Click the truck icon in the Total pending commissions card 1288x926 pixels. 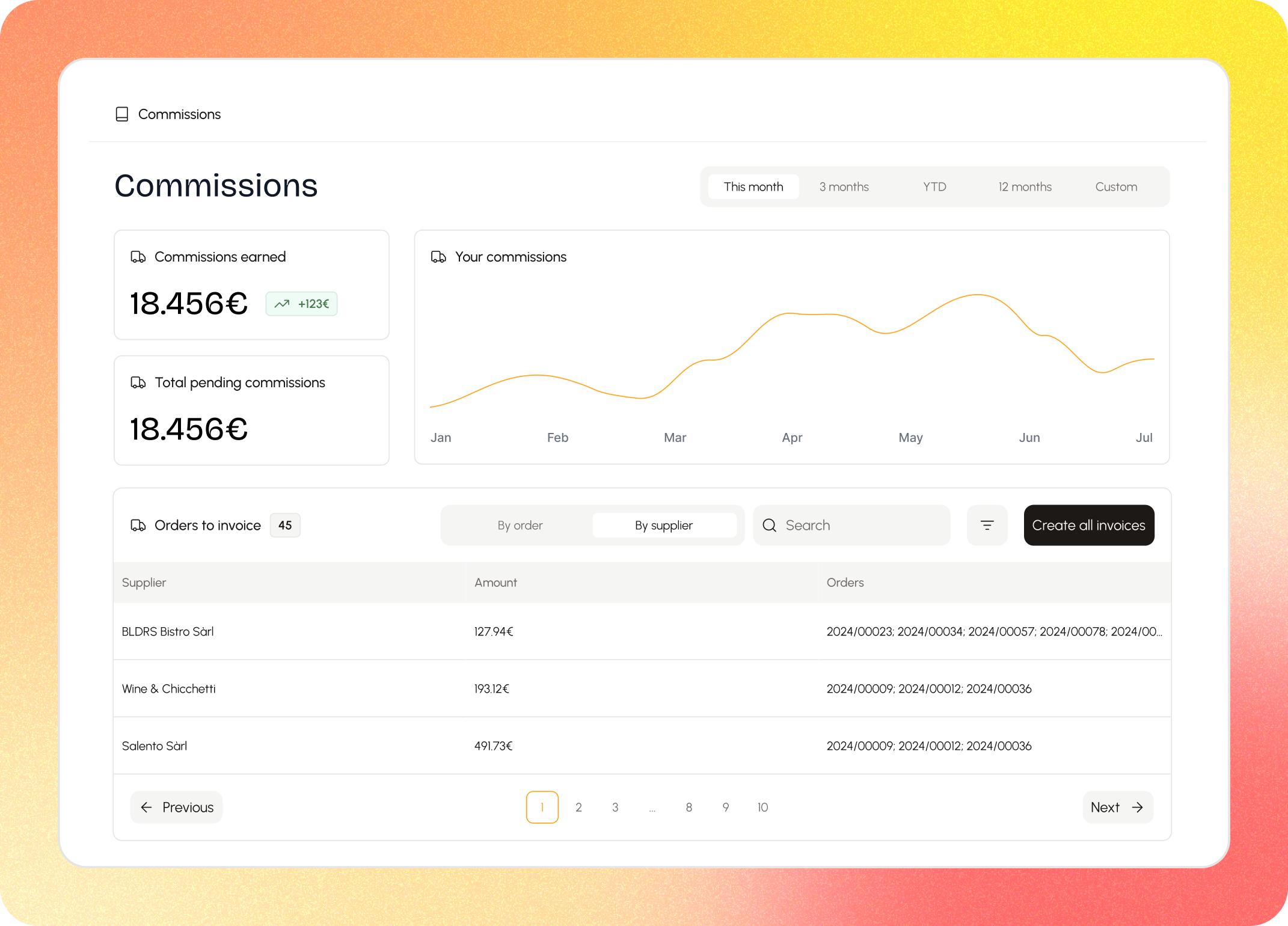(138, 383)
